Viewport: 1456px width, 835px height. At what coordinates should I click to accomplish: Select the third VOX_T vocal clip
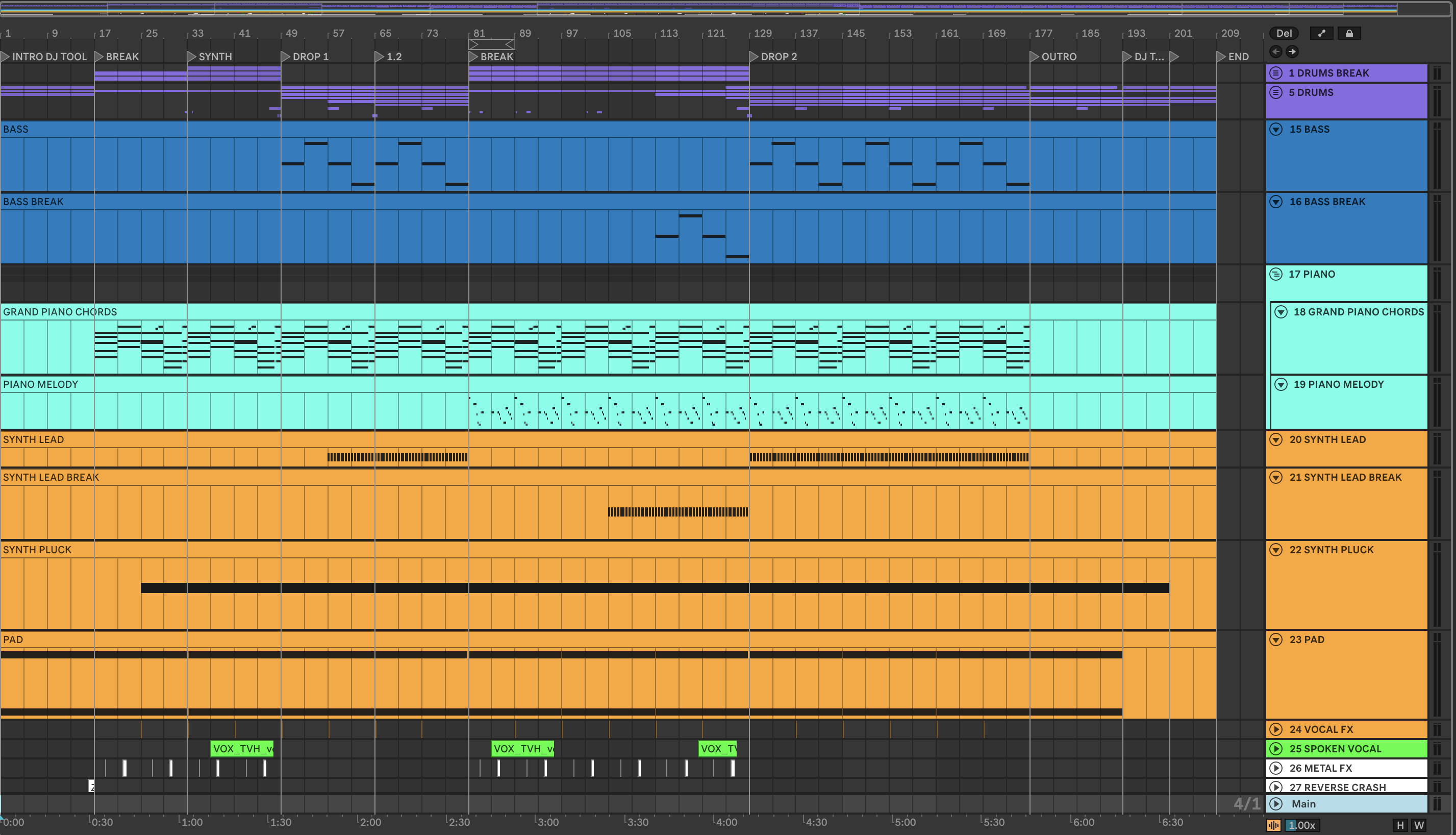[718, 748]
